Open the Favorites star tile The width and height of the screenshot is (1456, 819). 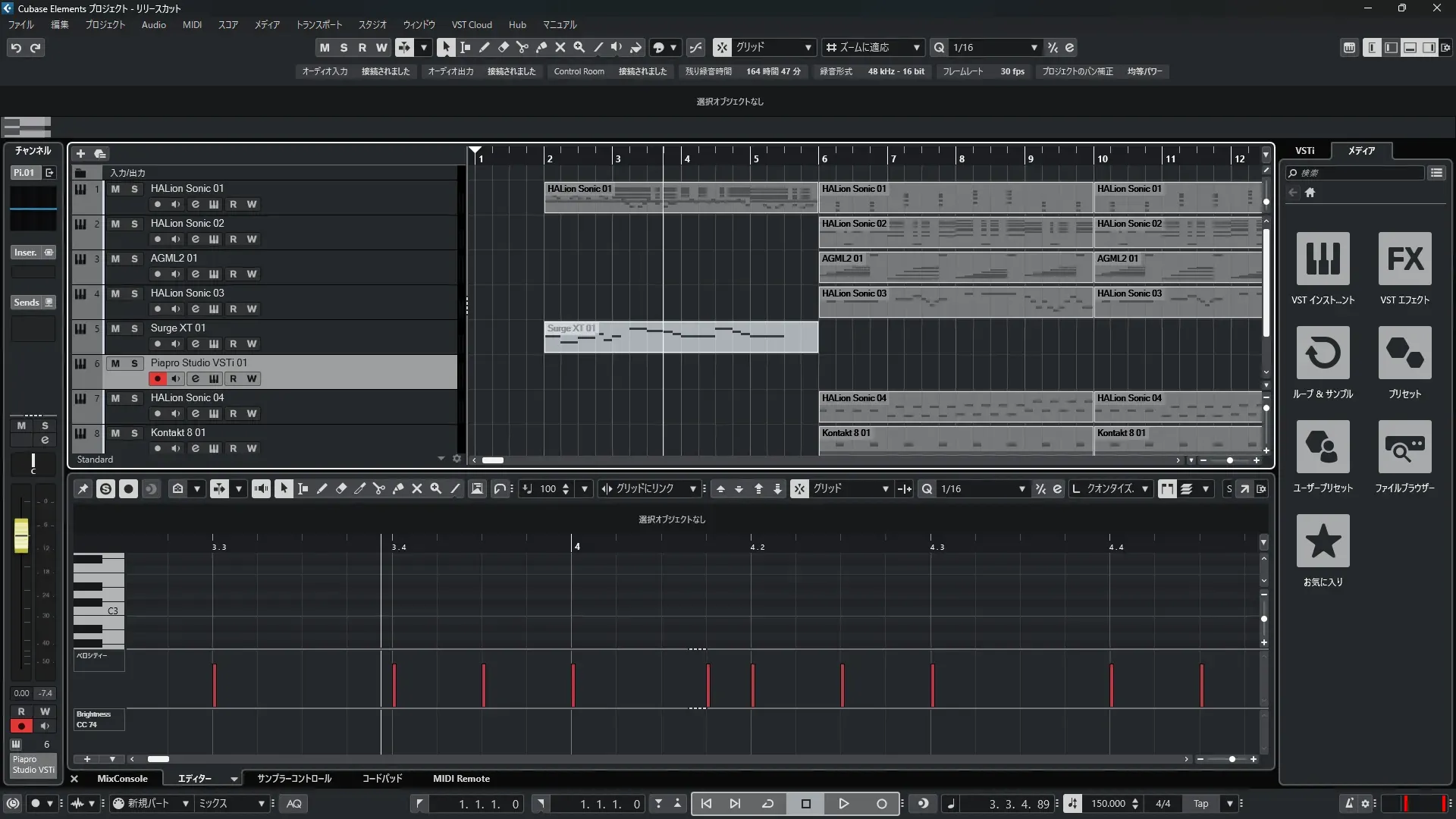[1323, 541]
